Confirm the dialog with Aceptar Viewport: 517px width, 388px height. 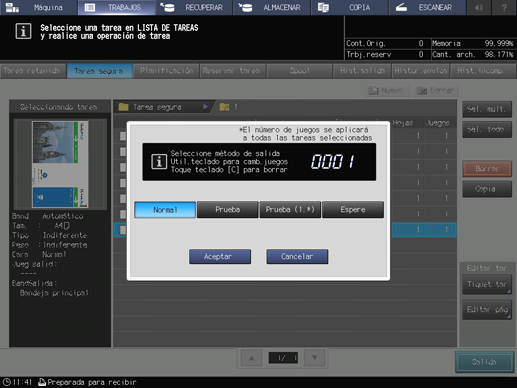pyautogui.click(x=220, y=256)
